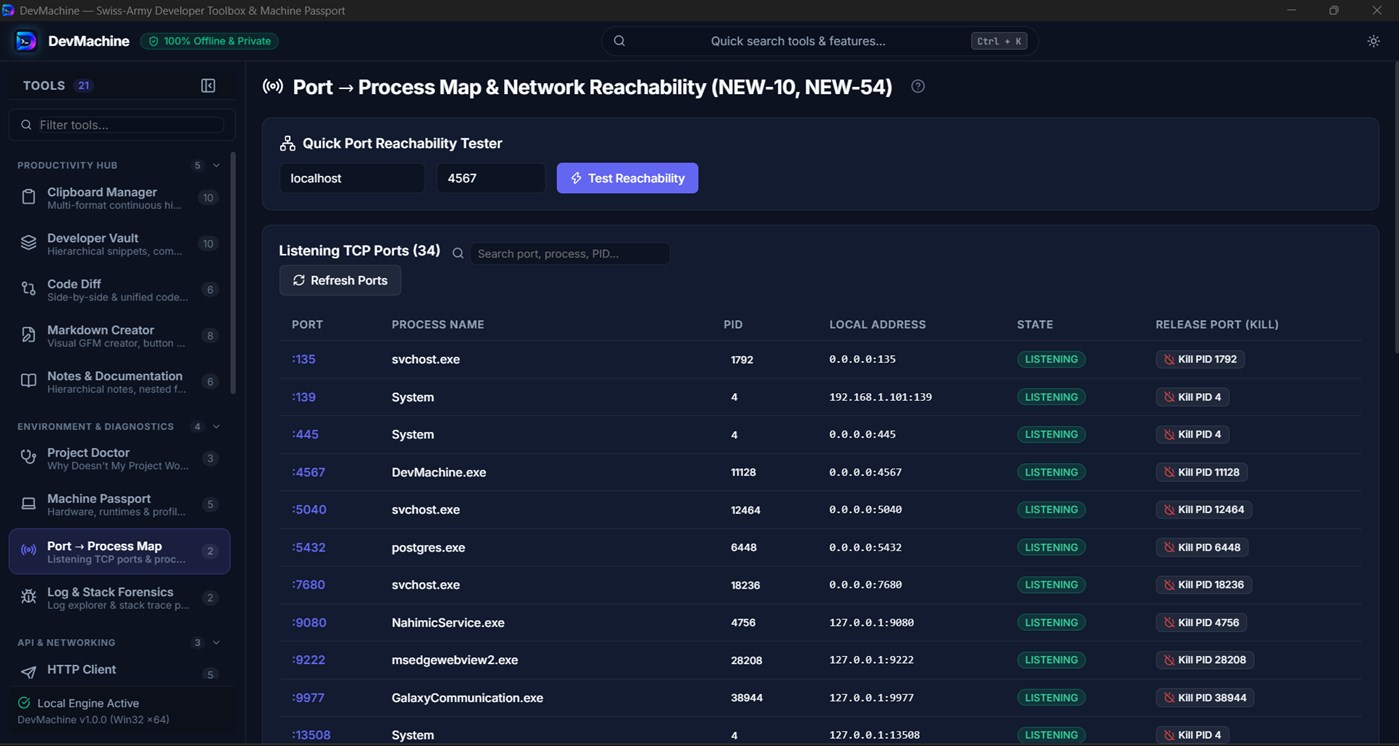
Task: Click the Search port, process, PID field
Action: (x=570, y=254)
